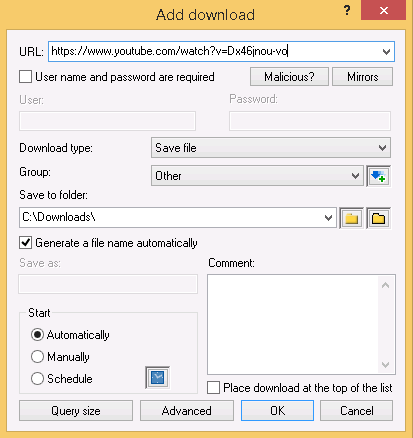This screenshot has width=413, height=438.
Task: Open the Download type dropdown
Action: click(x=271, y=148)
